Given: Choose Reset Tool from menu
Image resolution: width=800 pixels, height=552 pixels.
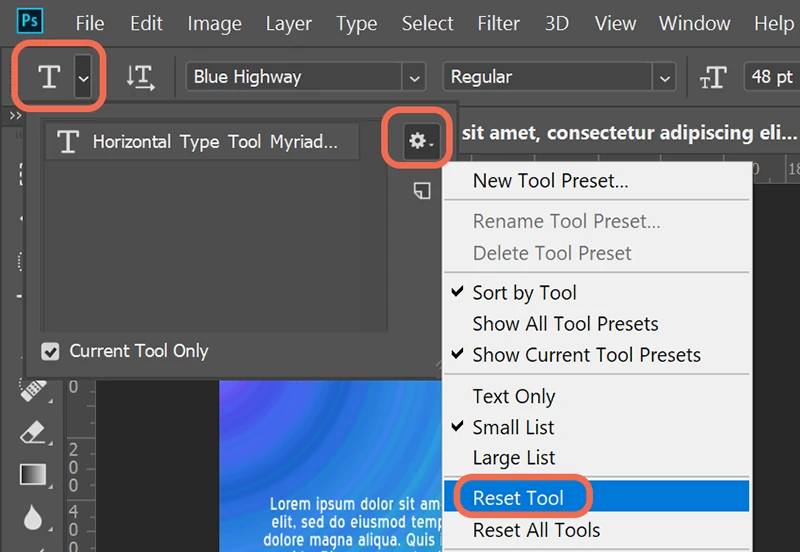Looking at the screenshot, I should 597,497.
